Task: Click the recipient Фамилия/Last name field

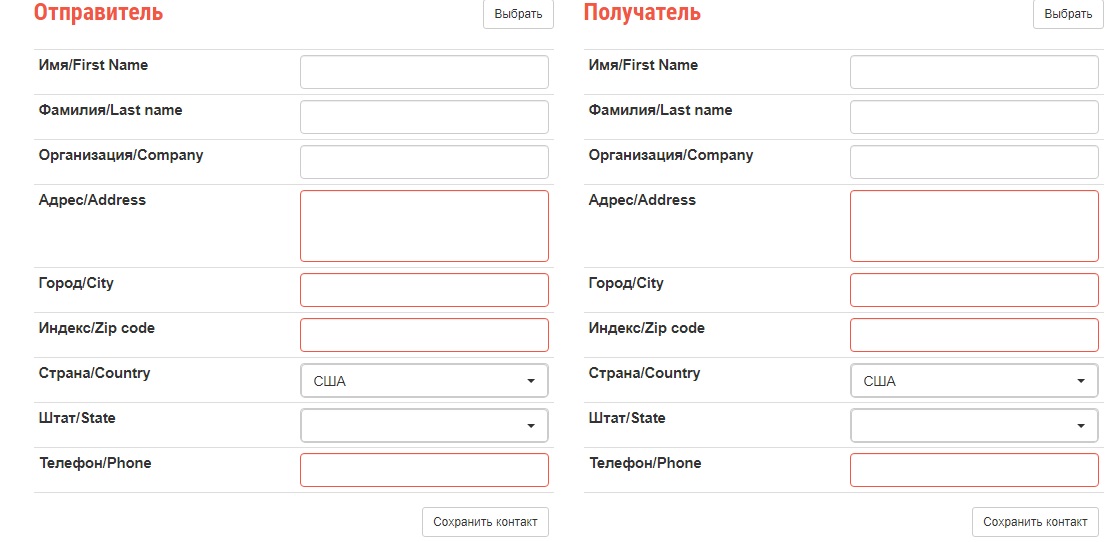Action: [x=974, y=117]
